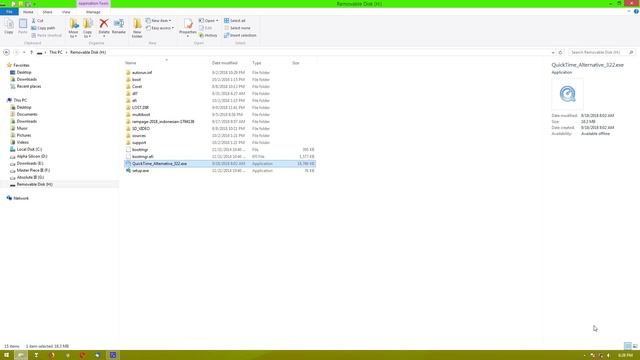The width and height of the screenshot is (640, 360).
Task: Open Music under This PC
Action: click(x=22, y=128)
